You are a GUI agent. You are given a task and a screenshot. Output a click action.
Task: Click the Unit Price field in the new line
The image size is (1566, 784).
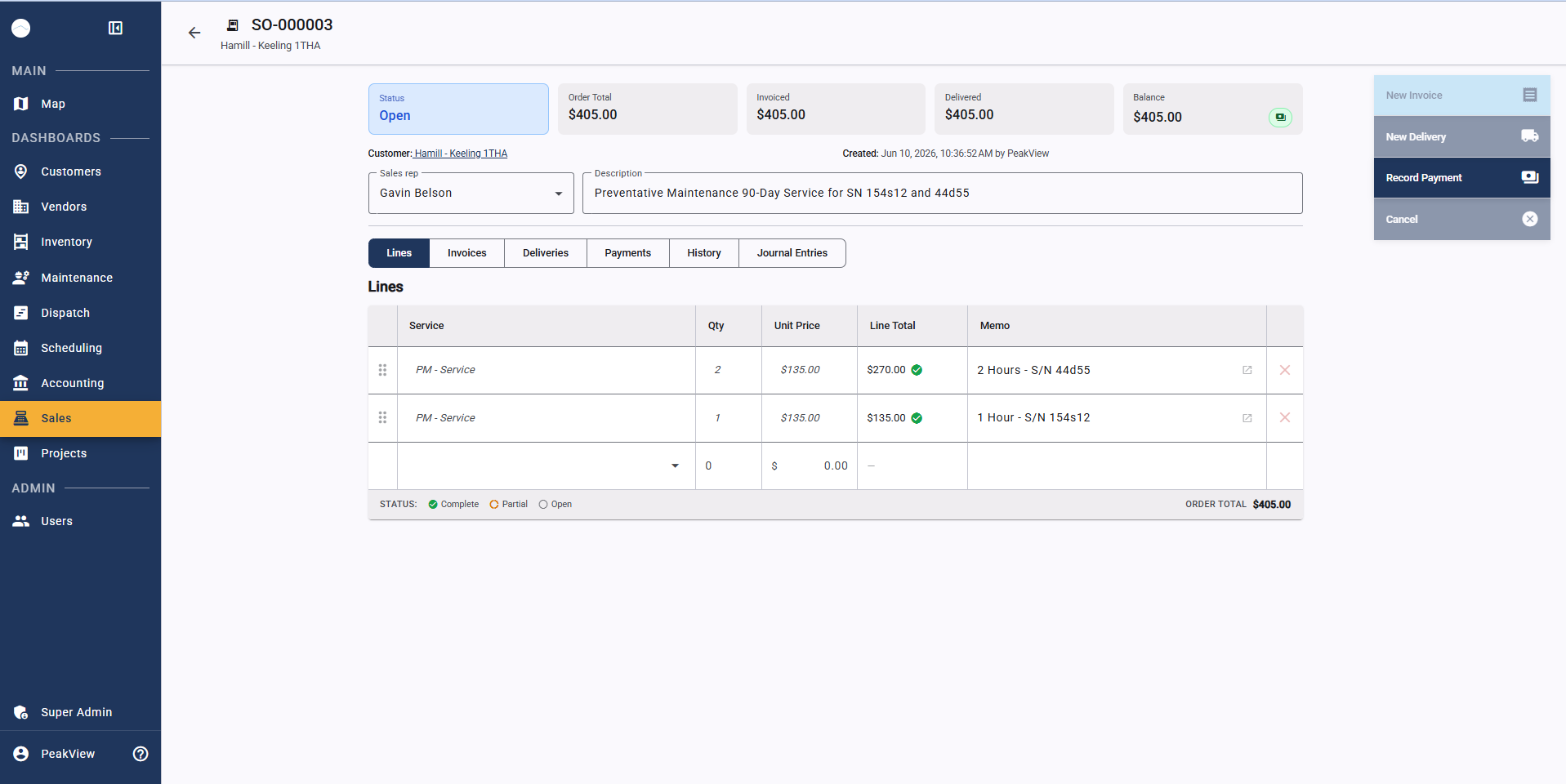(810, 465)
